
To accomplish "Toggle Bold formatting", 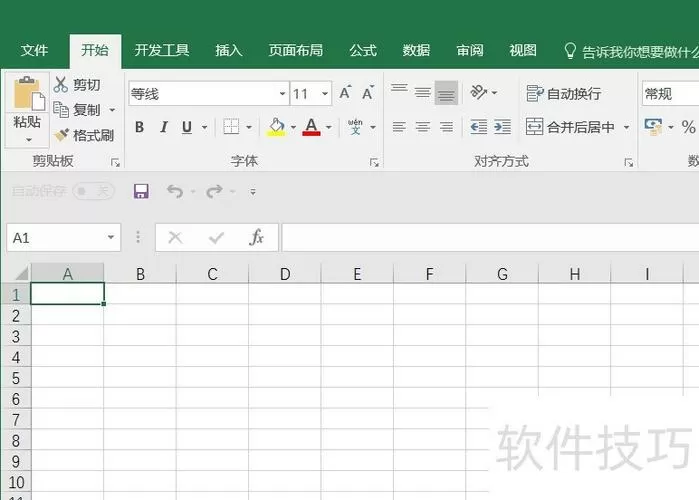I will (139, 127).
